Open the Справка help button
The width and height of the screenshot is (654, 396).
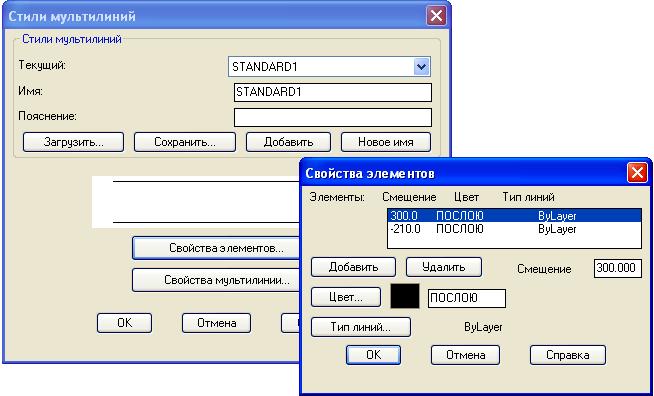[x=568, y=355]
